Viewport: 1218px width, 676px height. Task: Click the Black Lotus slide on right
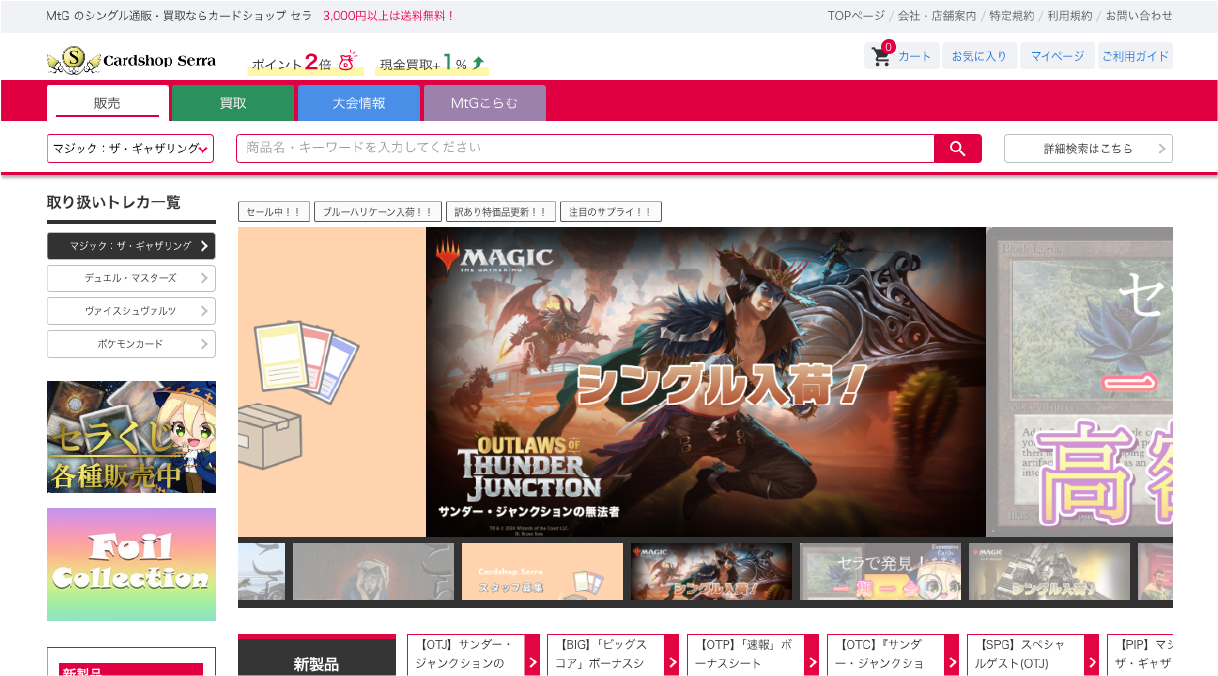(1080, 382)
